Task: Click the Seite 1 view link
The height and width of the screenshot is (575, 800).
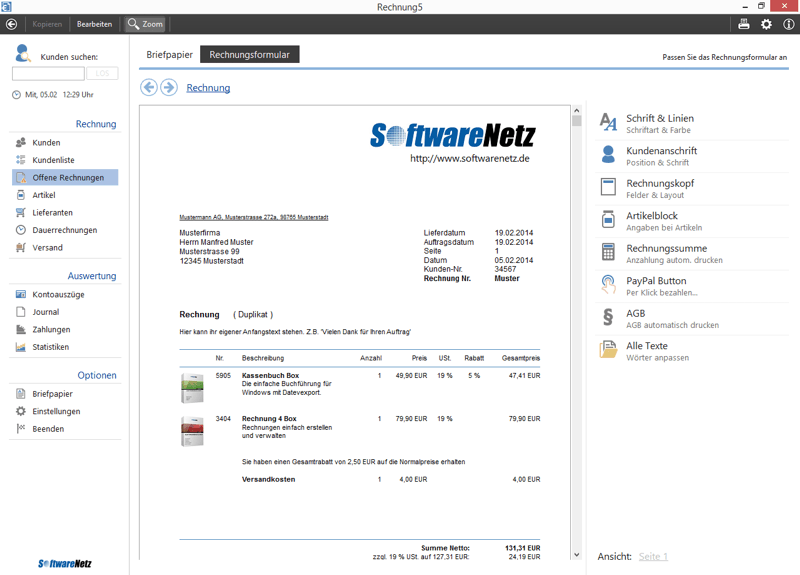Action: 653,557
